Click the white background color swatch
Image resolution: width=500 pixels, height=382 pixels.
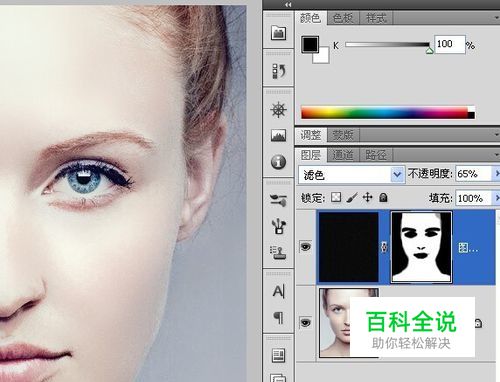point(324,57)
